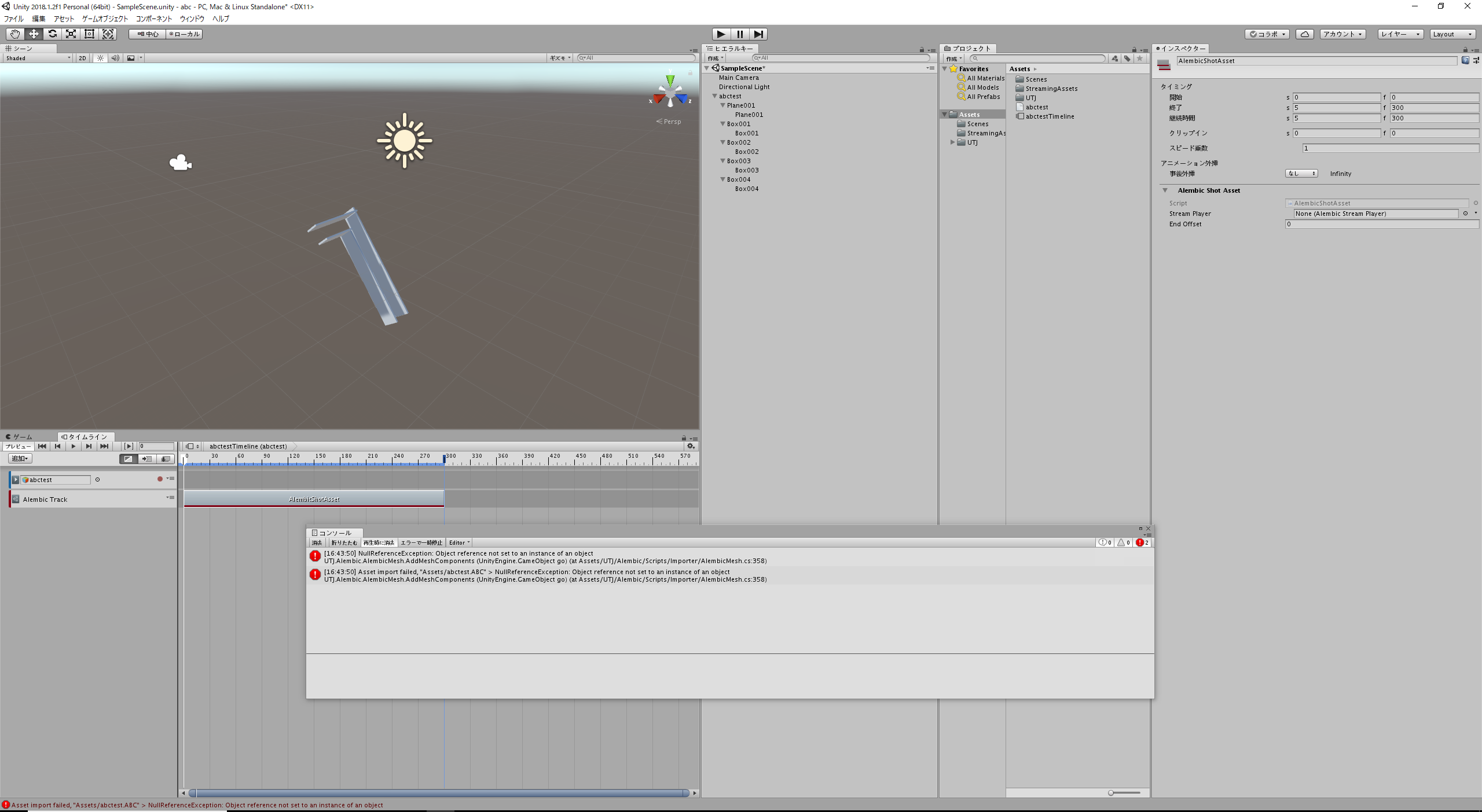Toggle scene audio with the speaker icon
The height and width of the screenshot is (812, 1482).
click(x=115, y=58)
